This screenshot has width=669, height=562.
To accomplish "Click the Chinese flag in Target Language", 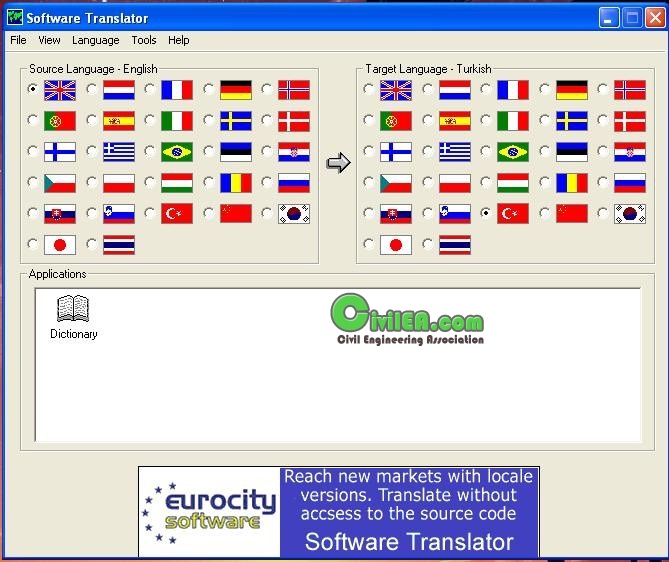I will tap(572, 214).
